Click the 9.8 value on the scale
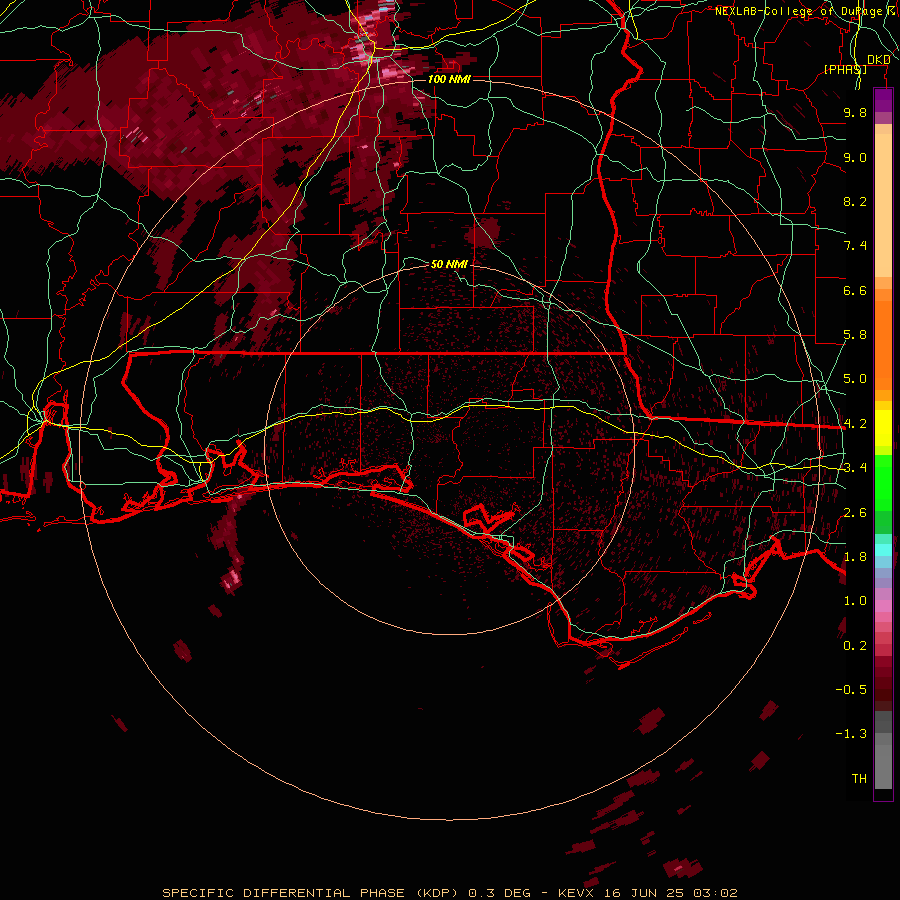 (855, 112)
